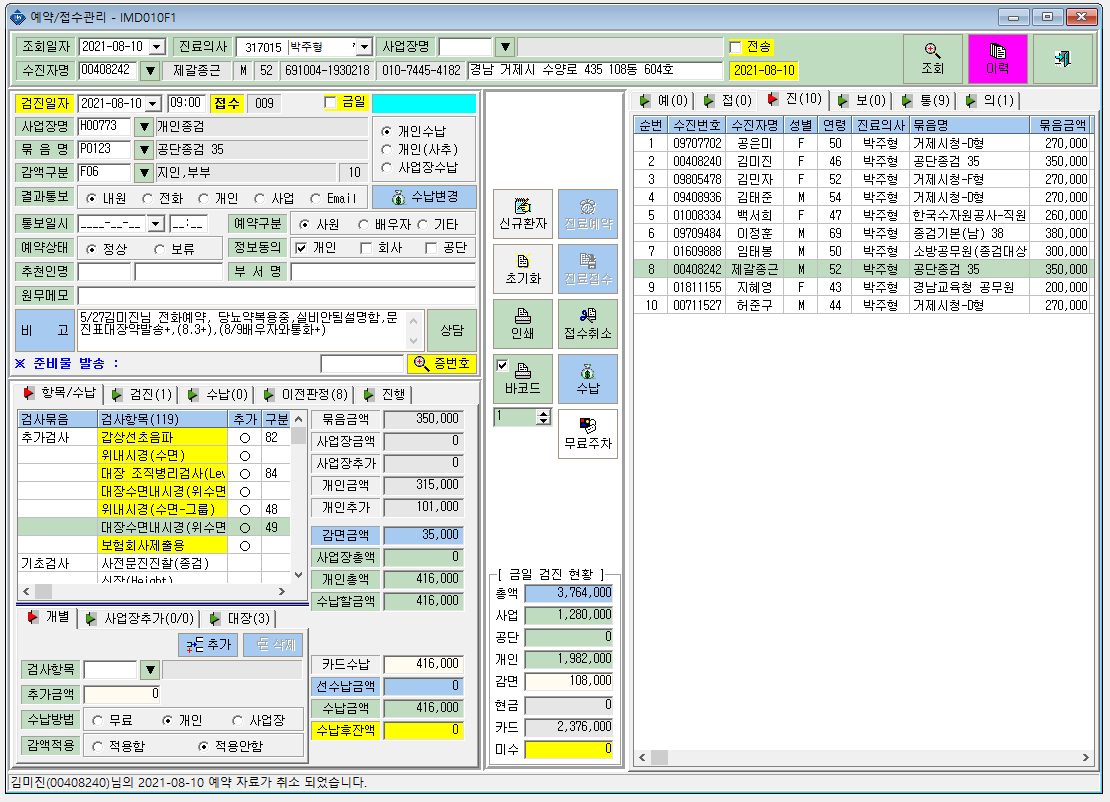
Task: Click the 신규환자 new patient icon
Action: [x=522, y=214]
